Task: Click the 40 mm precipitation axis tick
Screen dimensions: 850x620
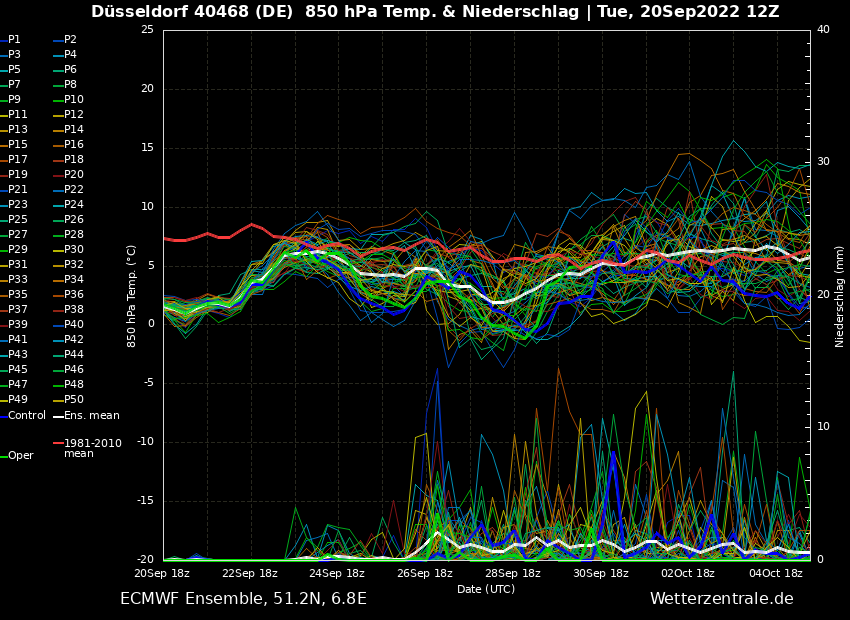Action: 823,30
